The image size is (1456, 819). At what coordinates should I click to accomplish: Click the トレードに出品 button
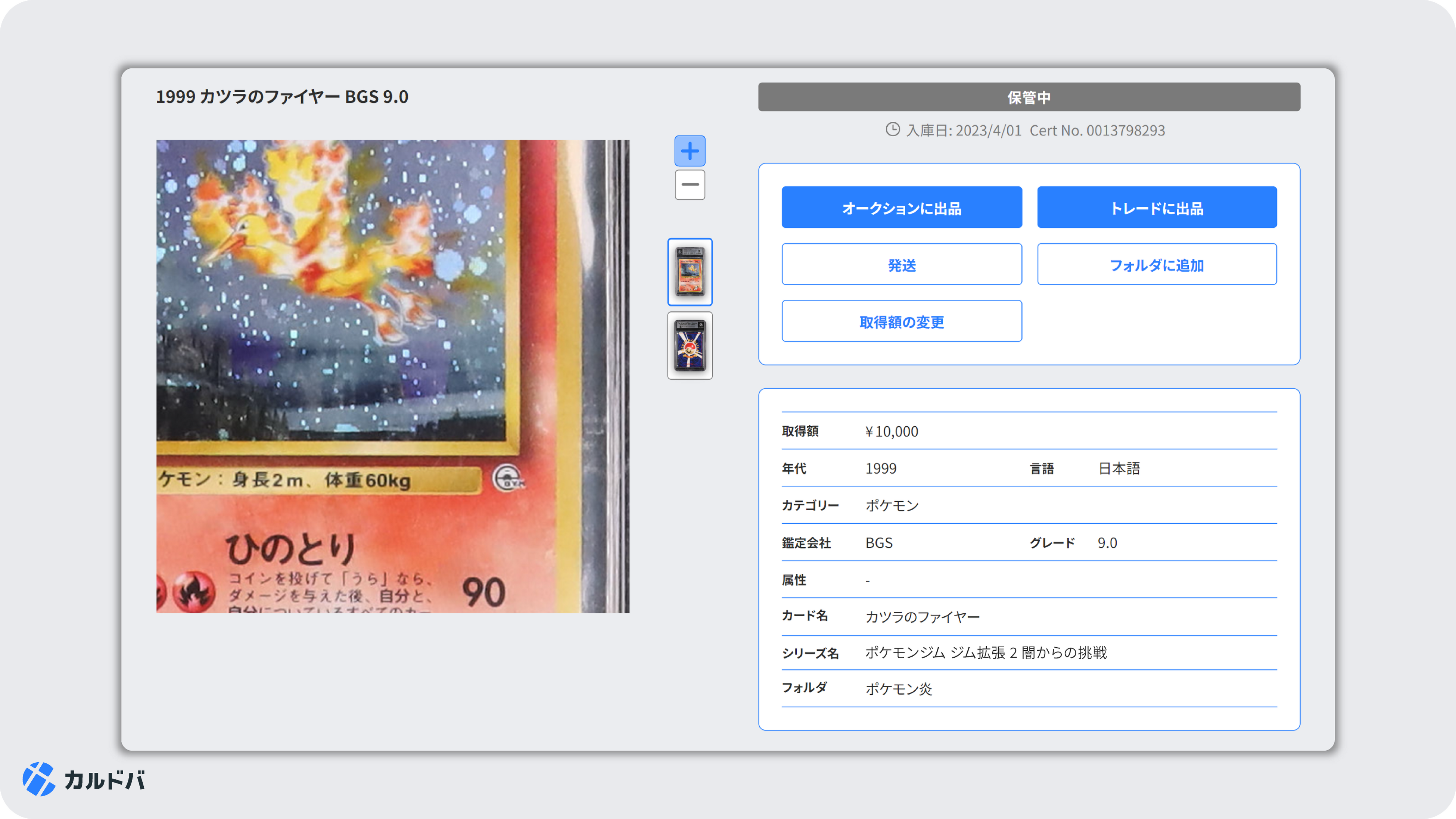pyautogui.click(x=1157, y=208)
